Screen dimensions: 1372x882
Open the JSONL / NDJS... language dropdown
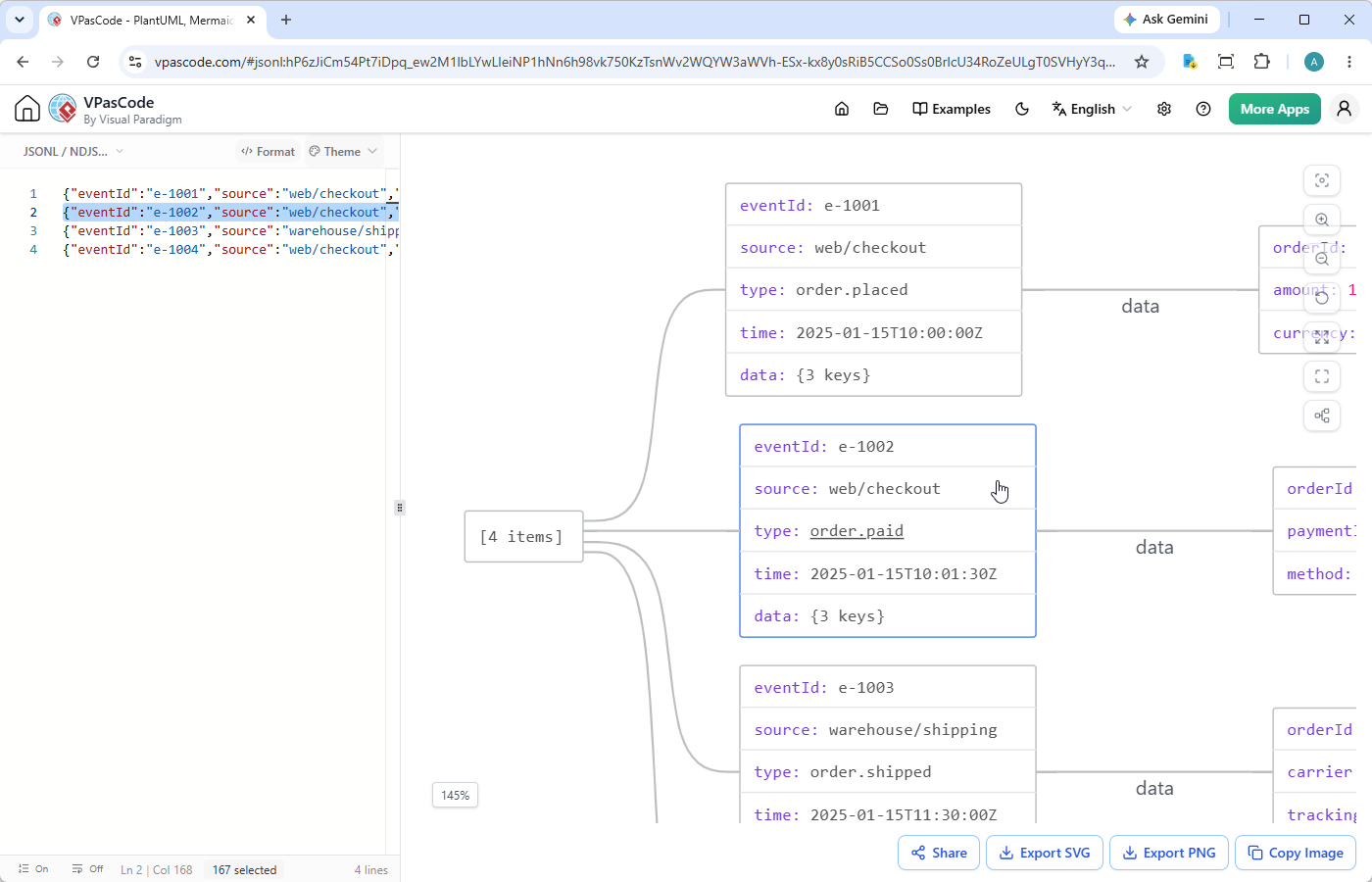tap(73, 151)
